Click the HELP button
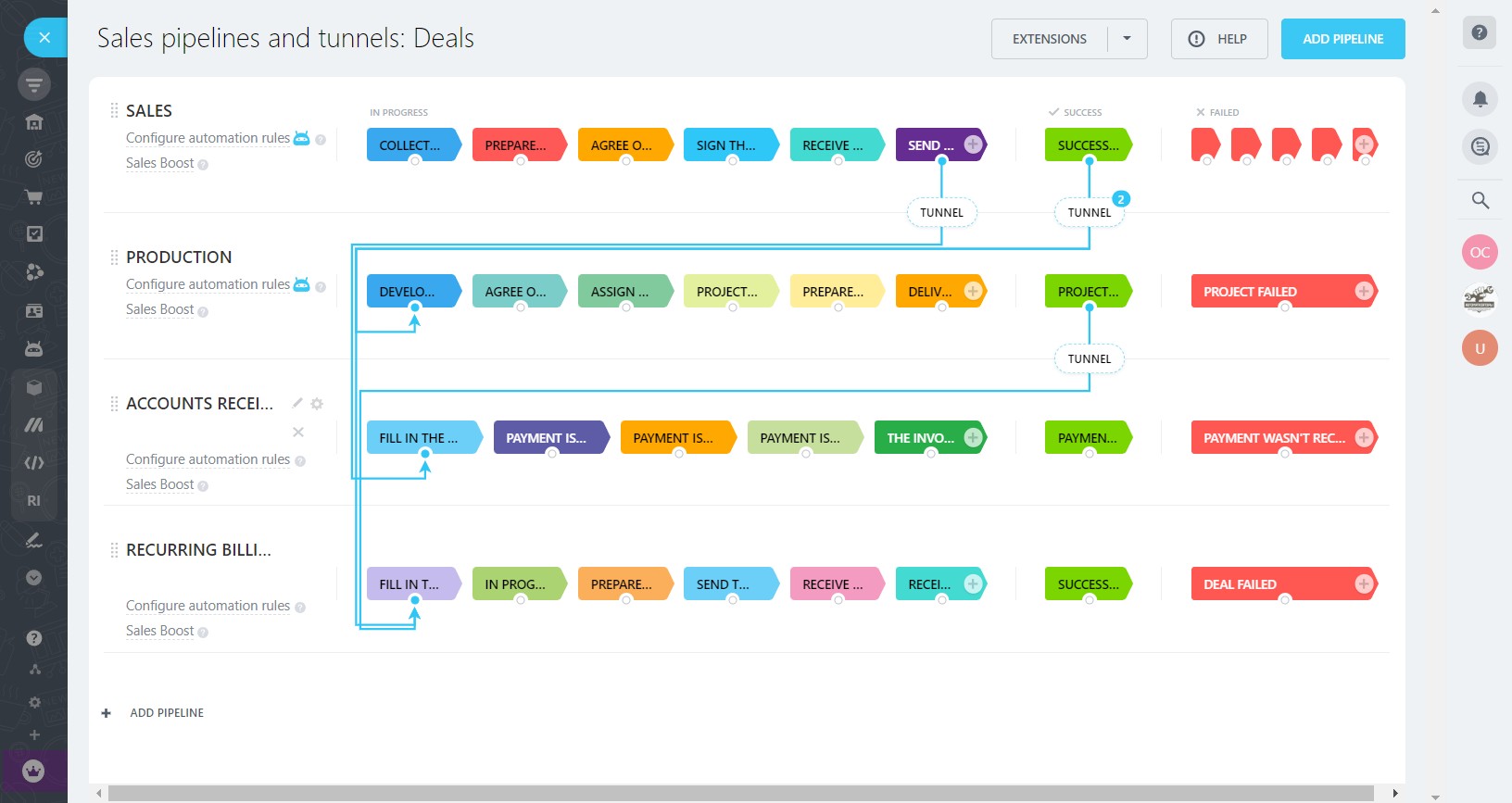 tap(1218, 39)
